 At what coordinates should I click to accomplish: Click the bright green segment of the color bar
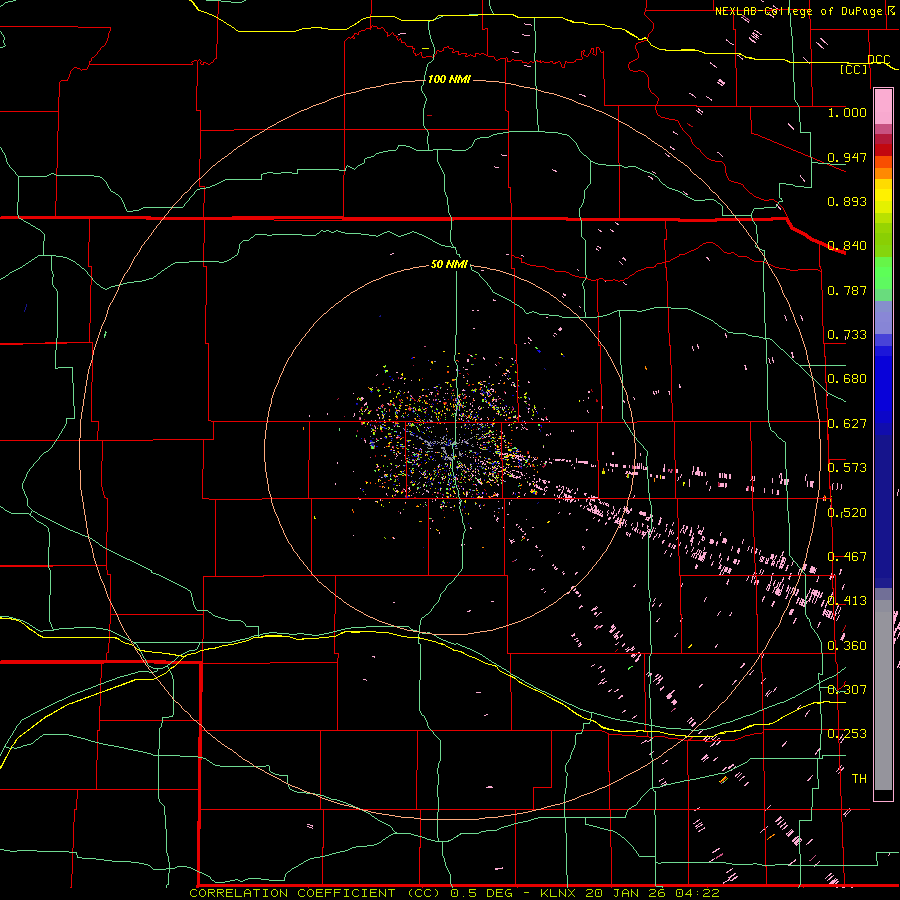(883, 273)
